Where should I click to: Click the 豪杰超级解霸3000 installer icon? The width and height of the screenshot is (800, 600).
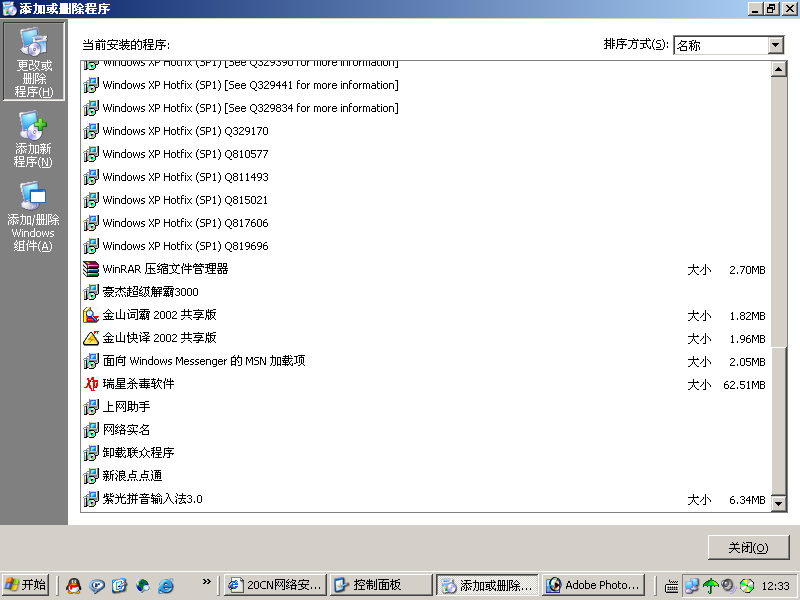pyautogui.click(x=91, y=292)
